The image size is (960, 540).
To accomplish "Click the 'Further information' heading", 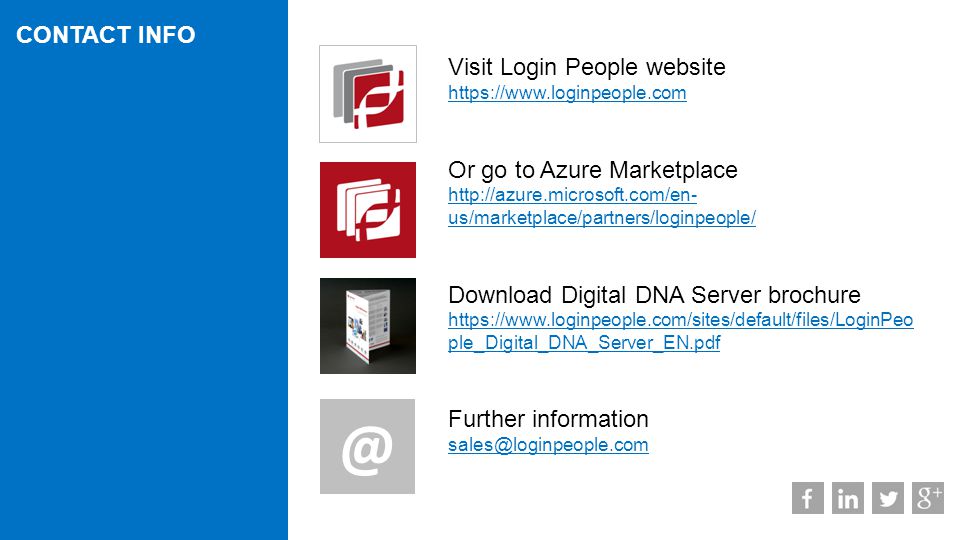I will pyautogui.click(x=548, y=419).
